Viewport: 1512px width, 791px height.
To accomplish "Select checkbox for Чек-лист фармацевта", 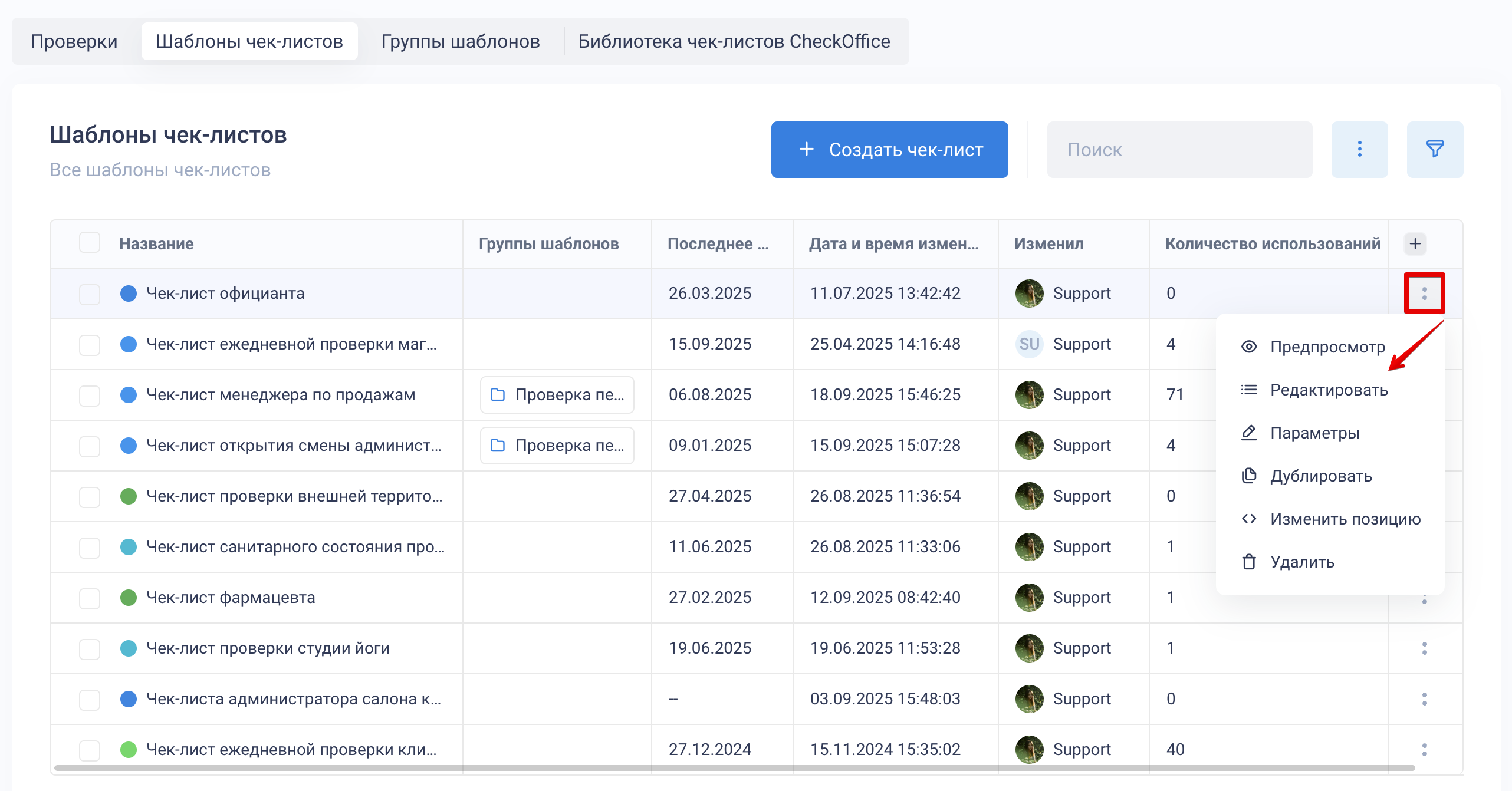I will coord(90,598).
